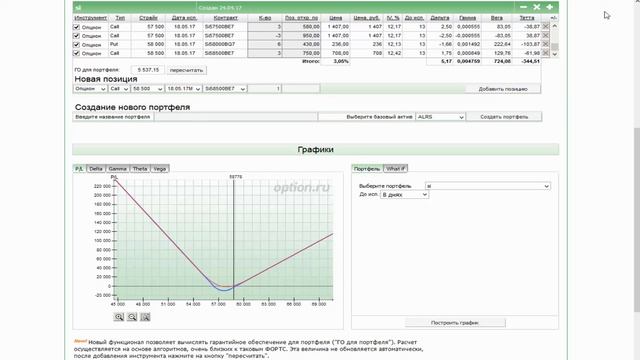Switch to the P/L chart tab
This screenshot has height=360, width=640.
pos(79,169)
